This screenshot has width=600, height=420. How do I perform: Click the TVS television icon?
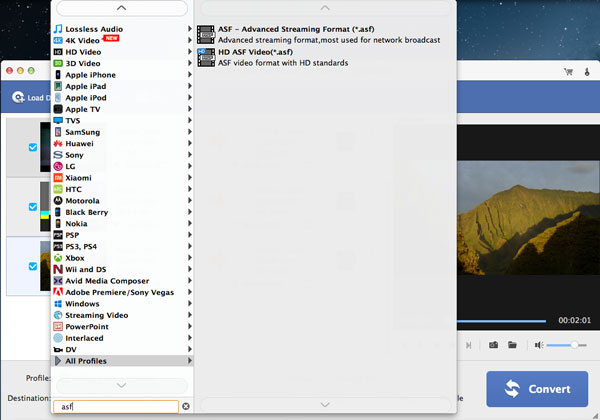(58, 120)
